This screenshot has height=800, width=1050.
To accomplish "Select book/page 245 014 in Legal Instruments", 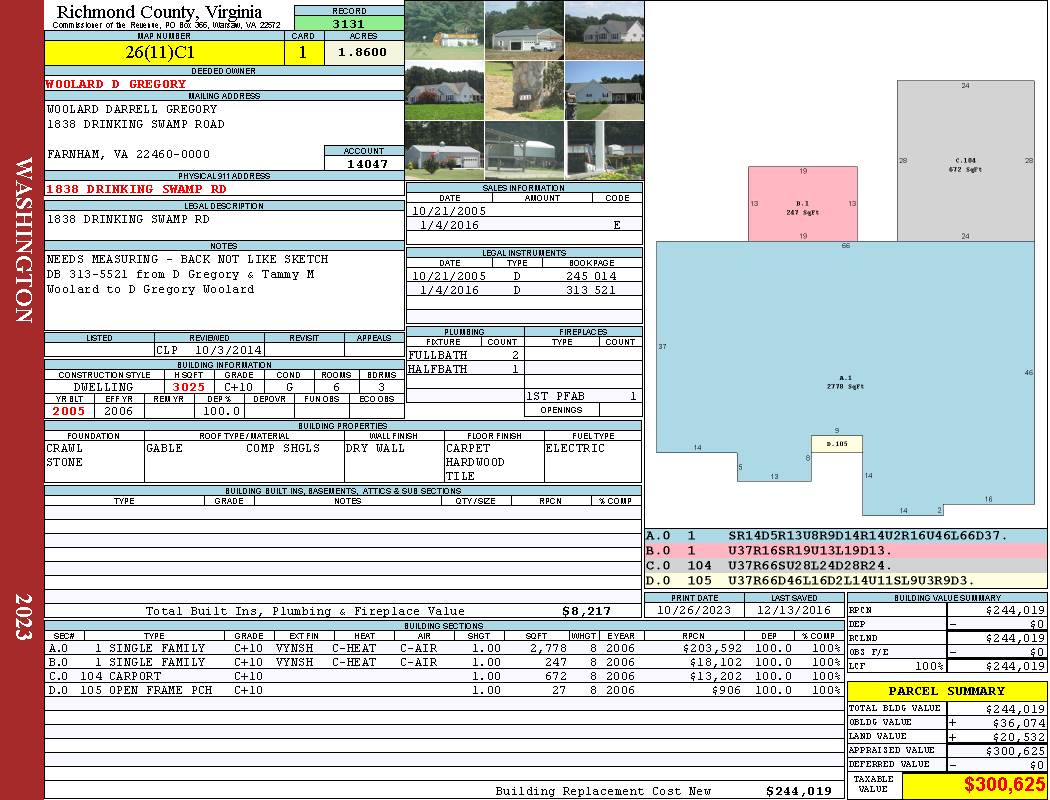I will (591, 276).
